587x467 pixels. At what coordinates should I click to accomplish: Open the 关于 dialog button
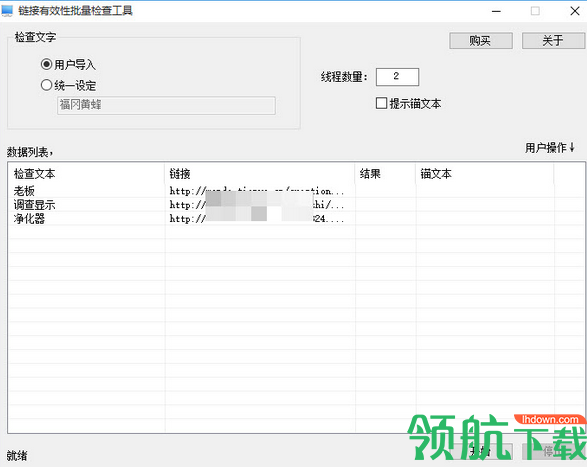click(553, 40)
